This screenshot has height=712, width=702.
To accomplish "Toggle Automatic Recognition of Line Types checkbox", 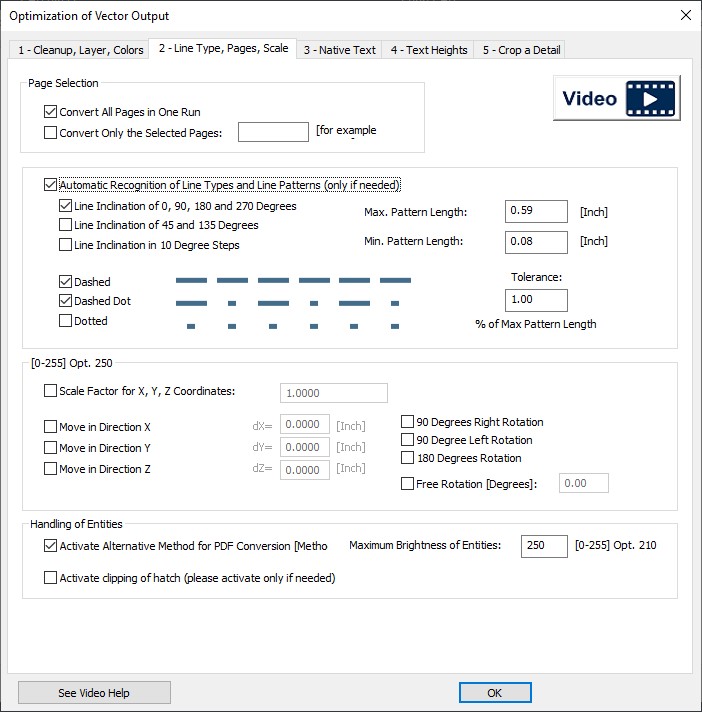I will 50,185.
